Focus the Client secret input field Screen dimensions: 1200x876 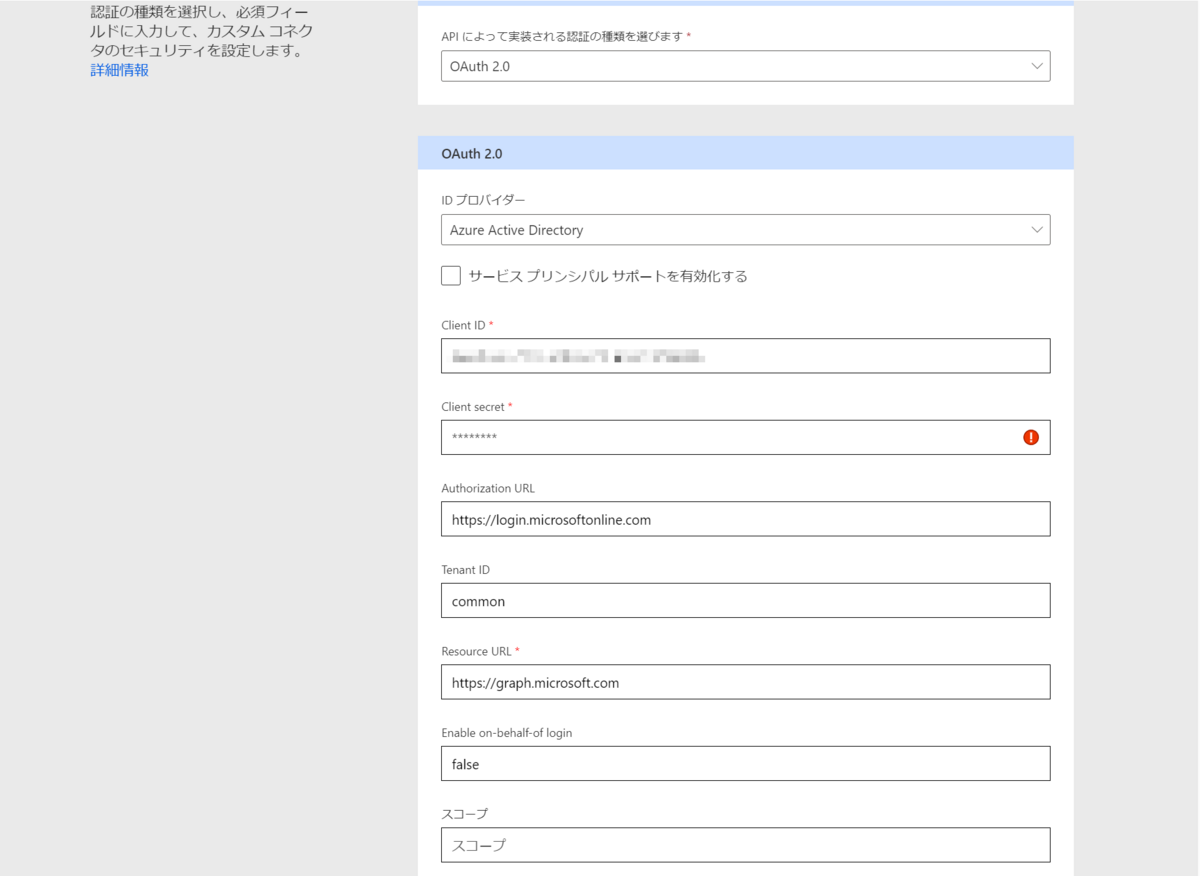click(x=746, y=437)
